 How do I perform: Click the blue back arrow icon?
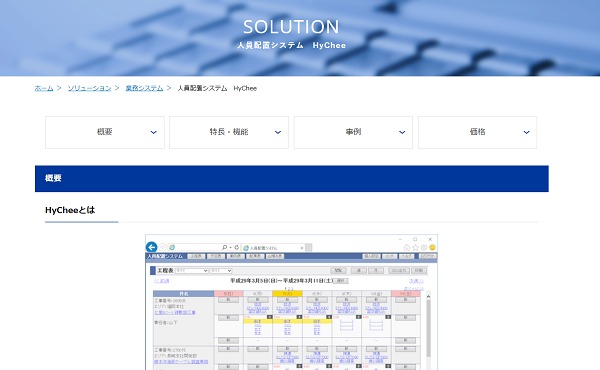(152, 247)
